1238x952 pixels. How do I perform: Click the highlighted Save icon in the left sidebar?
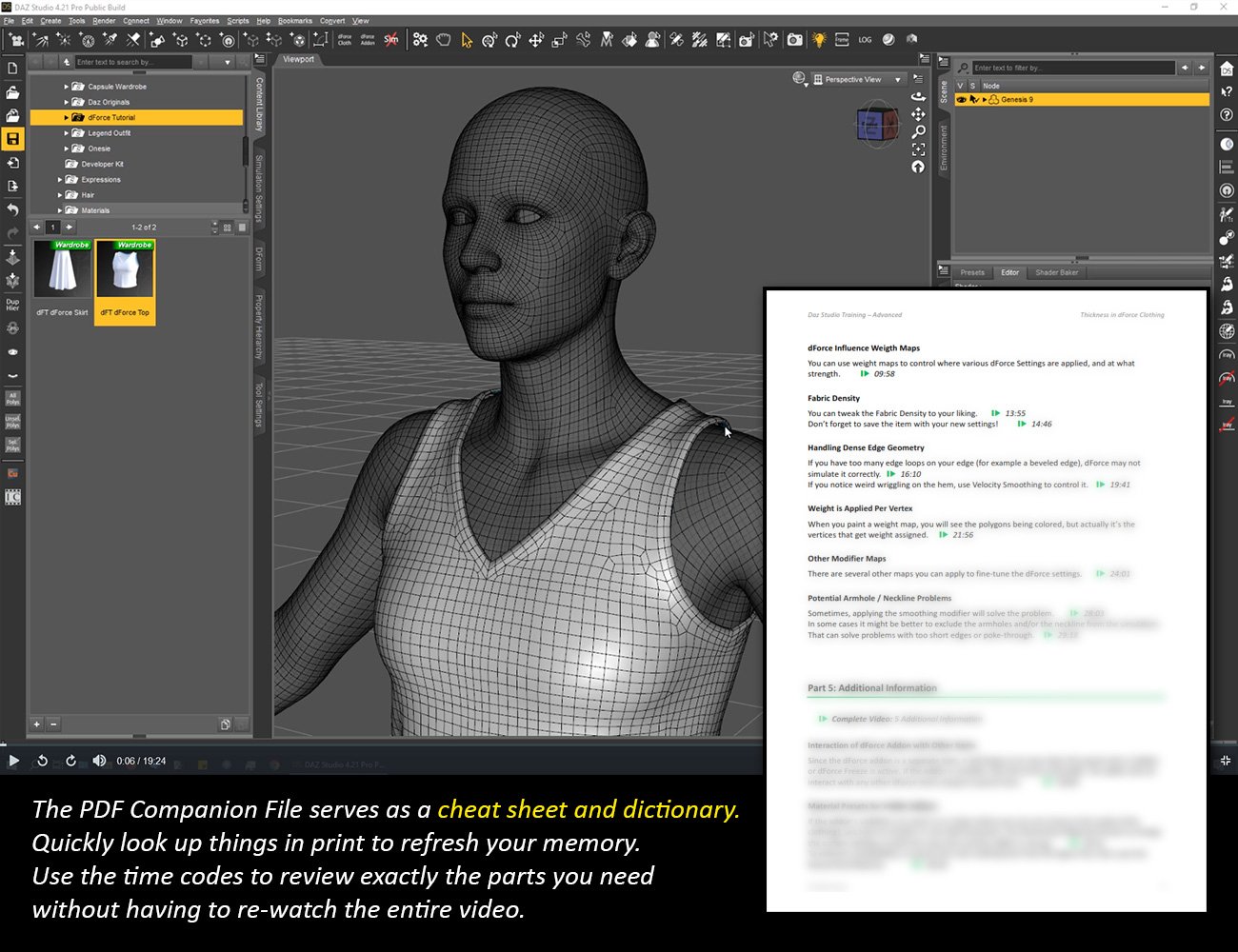pos(12,139)
